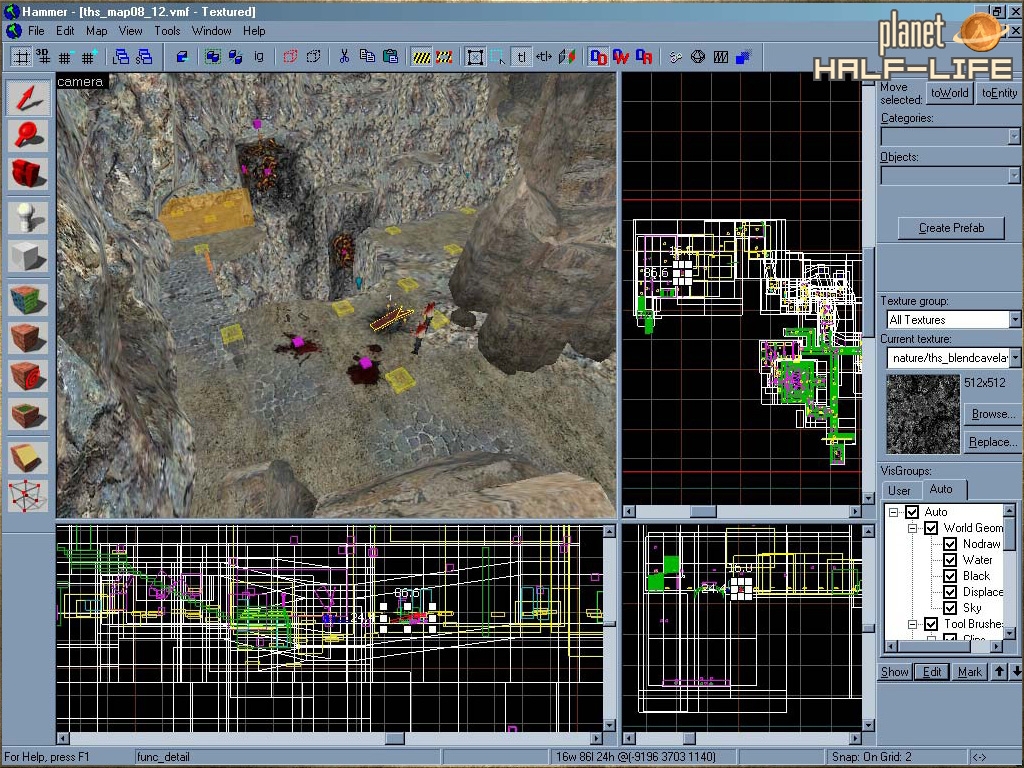Select the Apply Overlays tool
Screen dimensions: 1024x768
click(27, 415)
